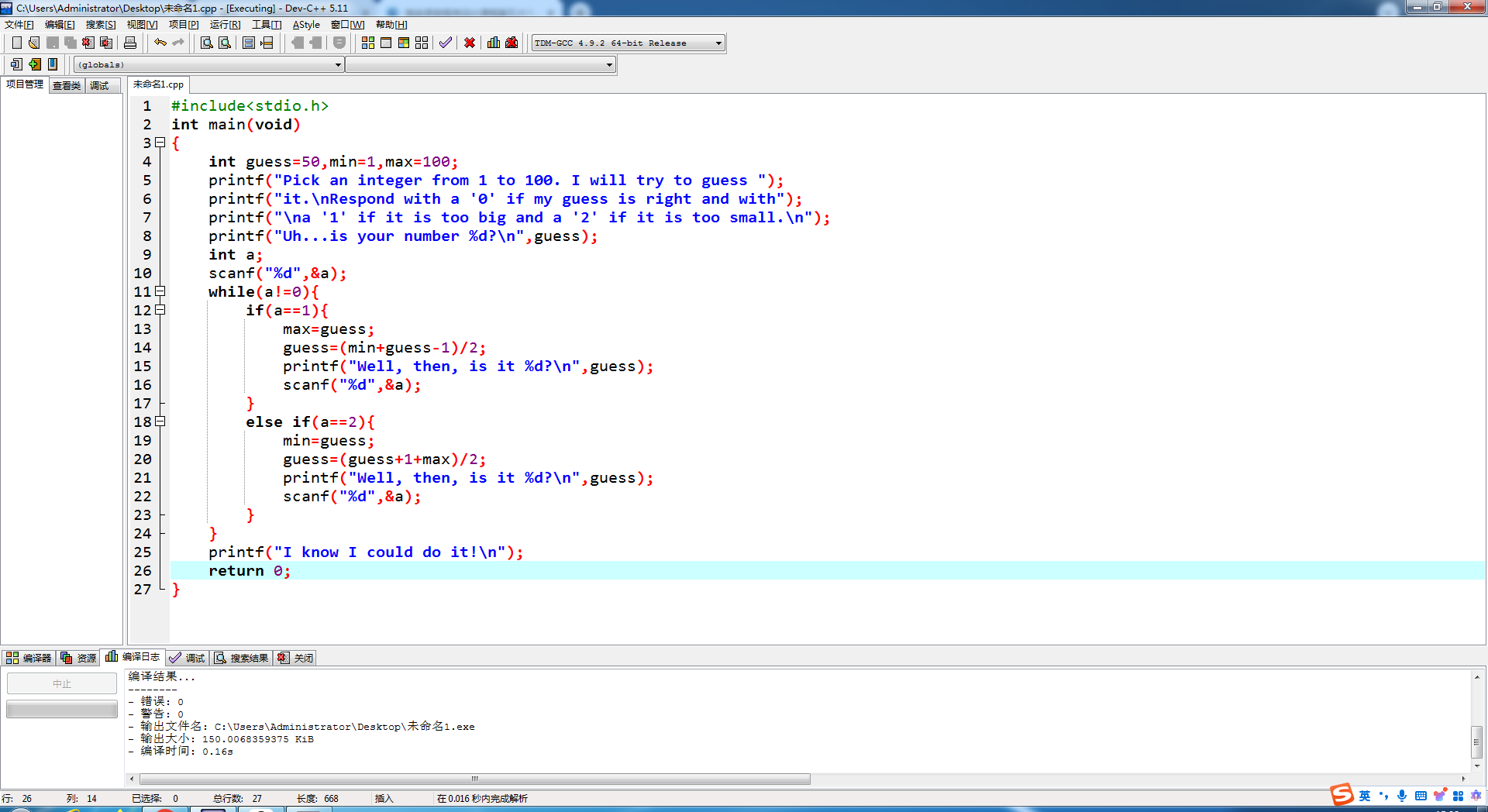This screenshot has height=812, width=1488.
Task: Open the AStyle menu
Action: [306, 25]
